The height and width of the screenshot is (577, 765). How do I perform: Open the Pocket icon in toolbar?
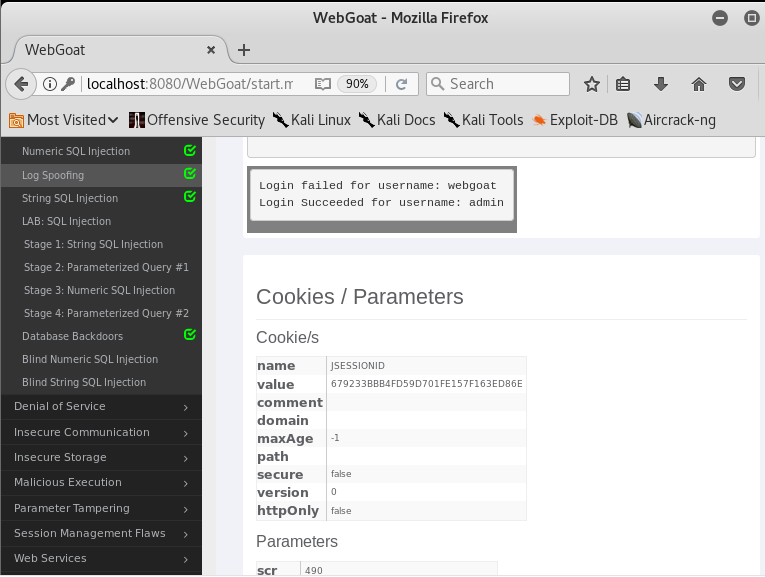pyautogui.click(x=737, y=84)
